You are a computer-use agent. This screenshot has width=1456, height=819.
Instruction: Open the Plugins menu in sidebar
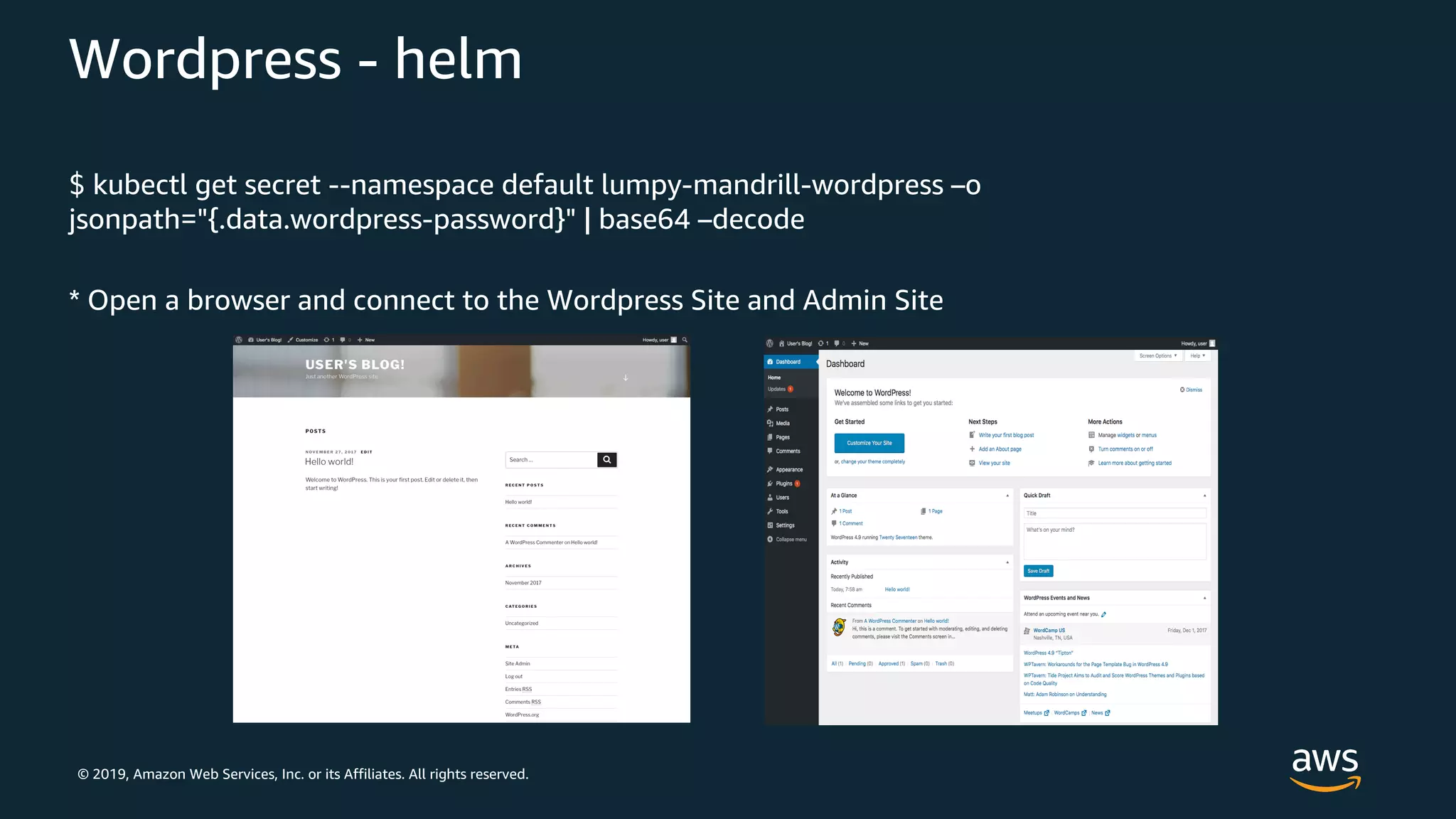pyautogui.click(x=783, y=483)
